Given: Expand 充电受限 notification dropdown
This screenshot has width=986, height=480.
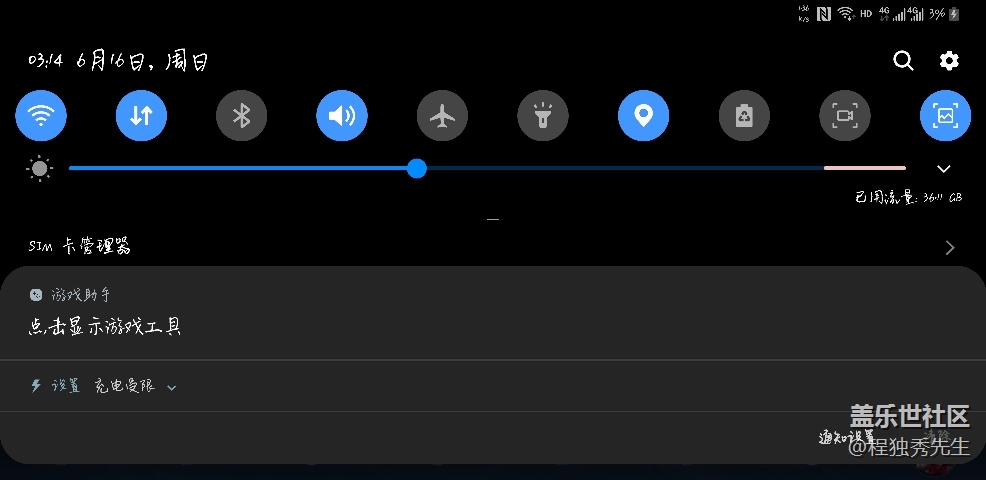Looking at the screenshot, I should [172, 388].
